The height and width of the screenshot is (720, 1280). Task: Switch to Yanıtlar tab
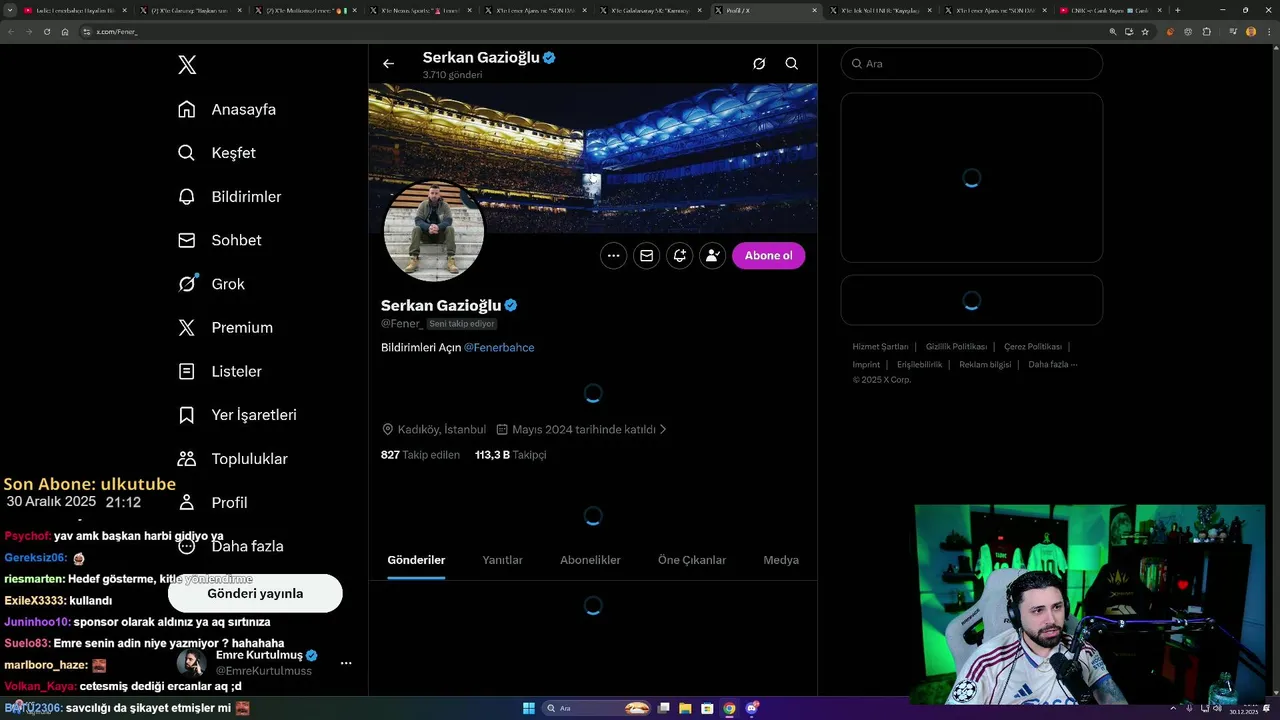pos(502,560)
